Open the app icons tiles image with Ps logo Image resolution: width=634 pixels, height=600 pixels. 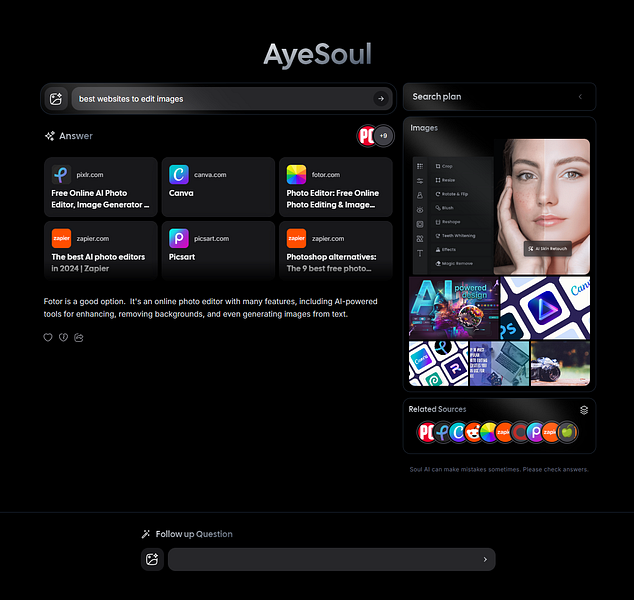545,308
